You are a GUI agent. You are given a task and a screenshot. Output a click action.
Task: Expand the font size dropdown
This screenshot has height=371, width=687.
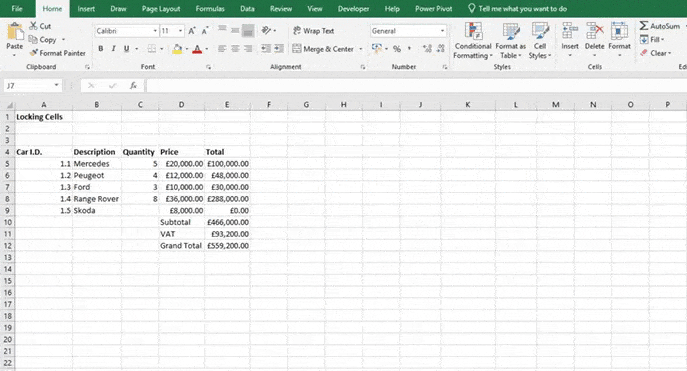click(181, 31)
